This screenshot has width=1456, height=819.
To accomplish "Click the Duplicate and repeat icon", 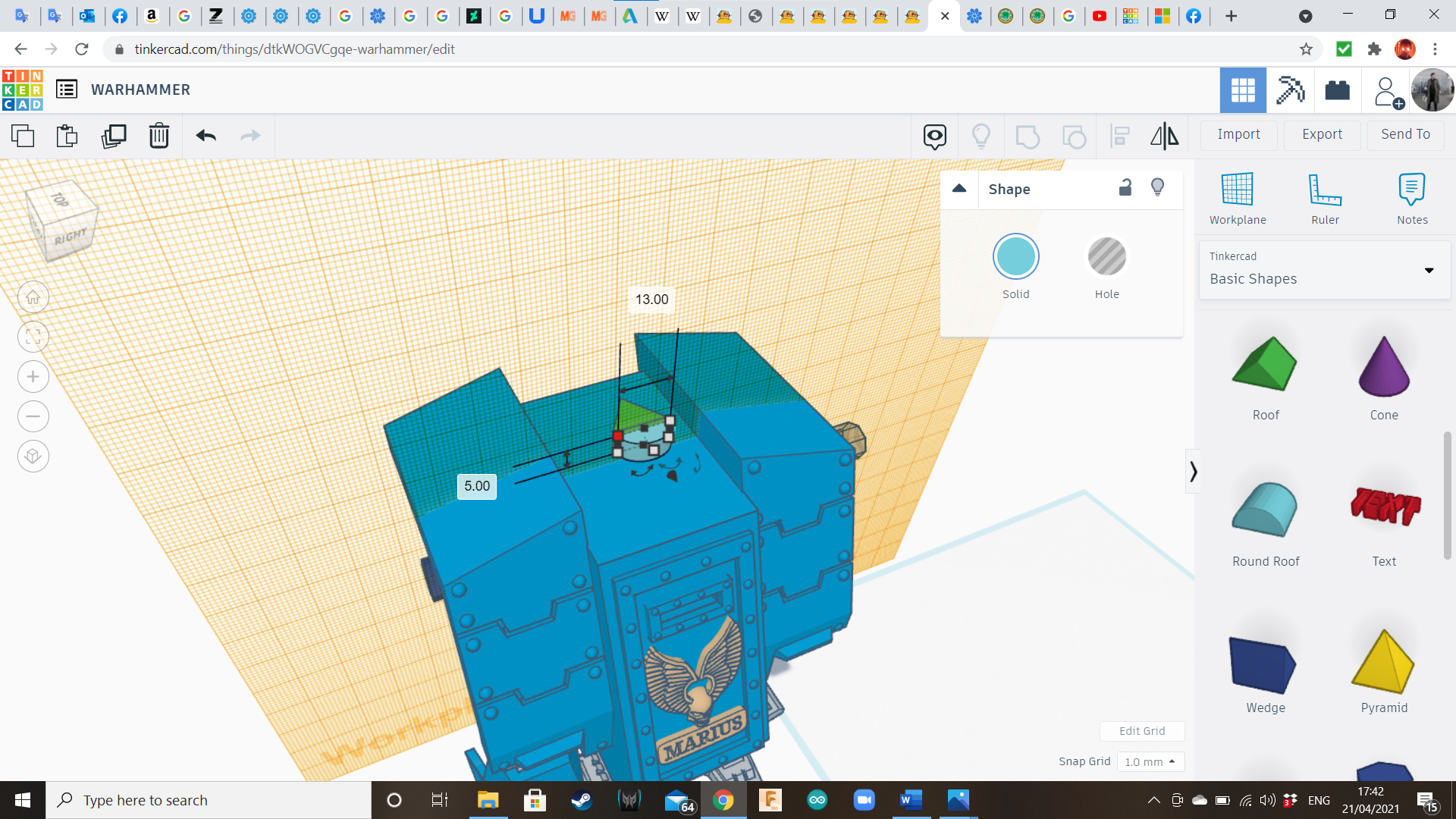I will (114, 136).
